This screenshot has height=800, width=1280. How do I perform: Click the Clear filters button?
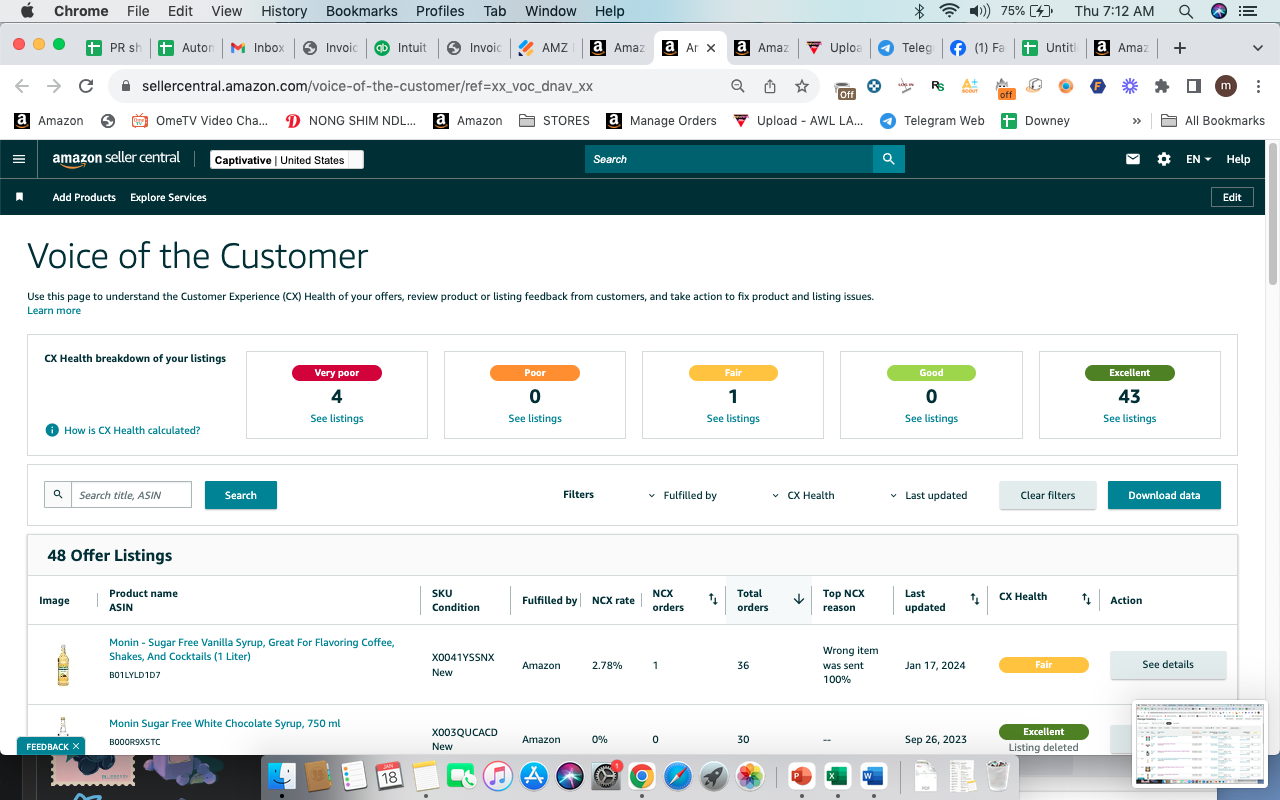coord(1048,495)
